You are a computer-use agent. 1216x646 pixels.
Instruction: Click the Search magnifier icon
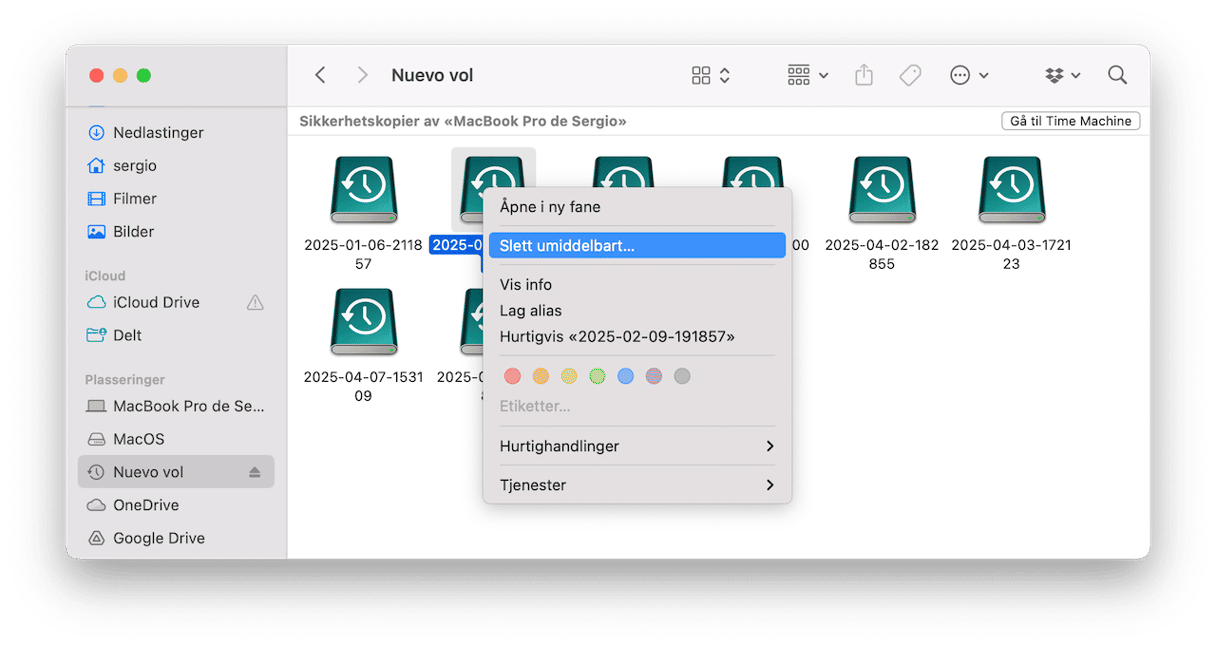[x=1118, y=75]
